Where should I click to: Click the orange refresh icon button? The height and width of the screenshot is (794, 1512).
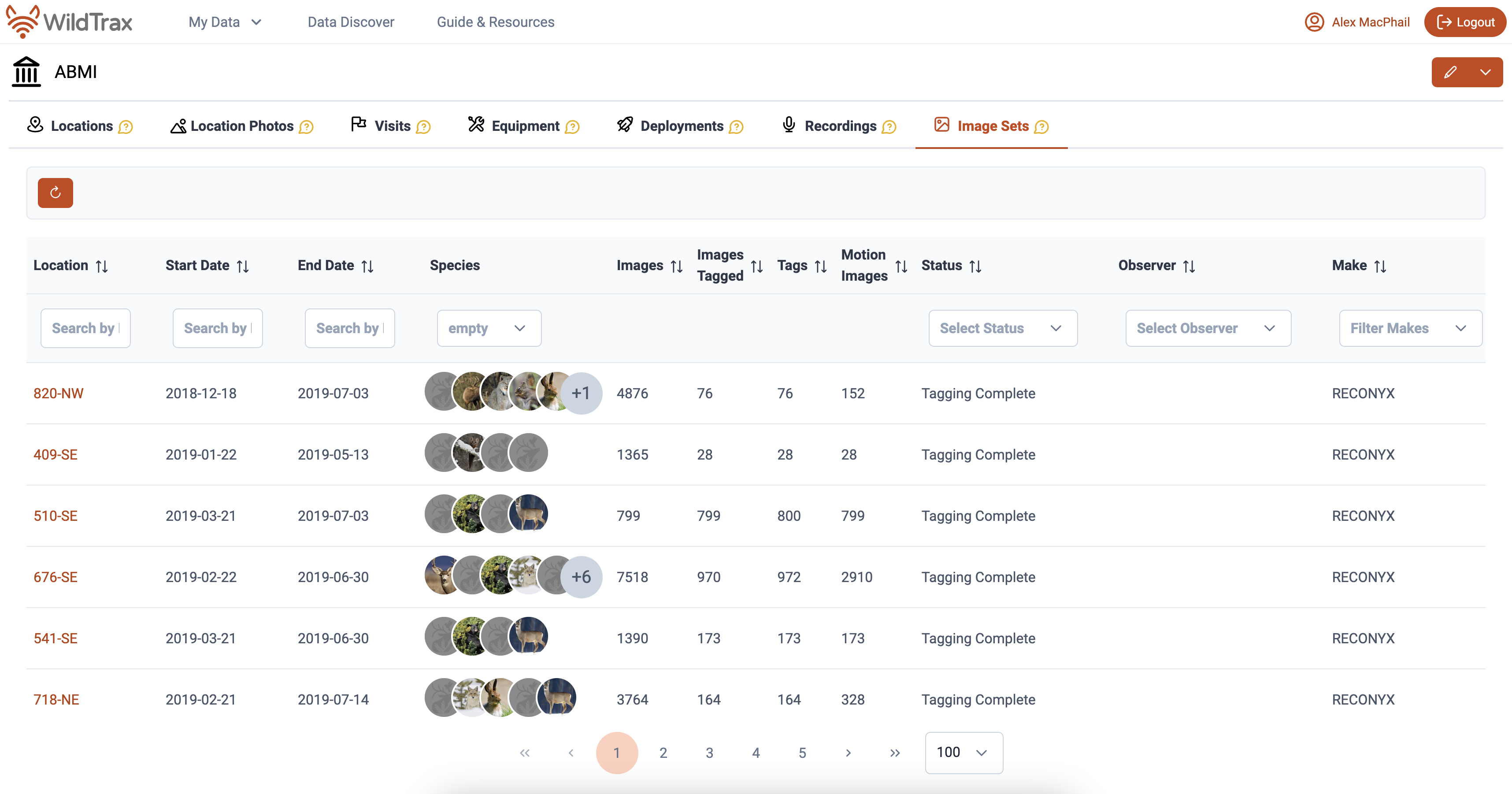55,193
